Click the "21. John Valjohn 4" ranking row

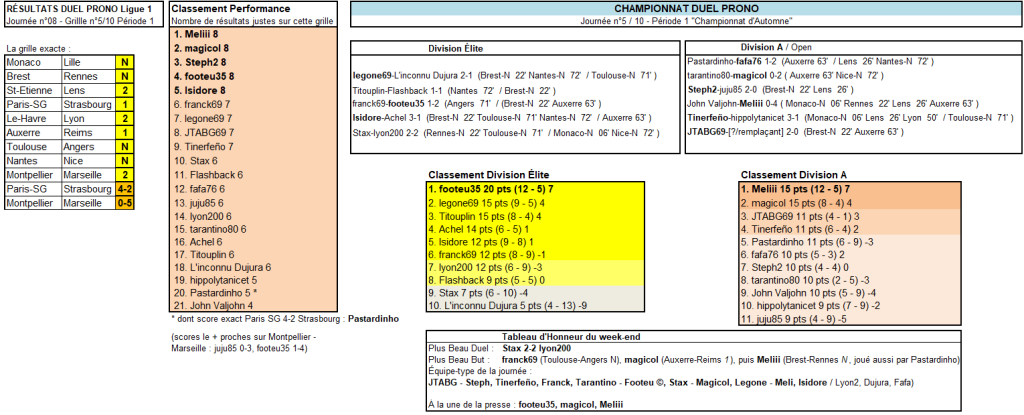coord(213,306)
